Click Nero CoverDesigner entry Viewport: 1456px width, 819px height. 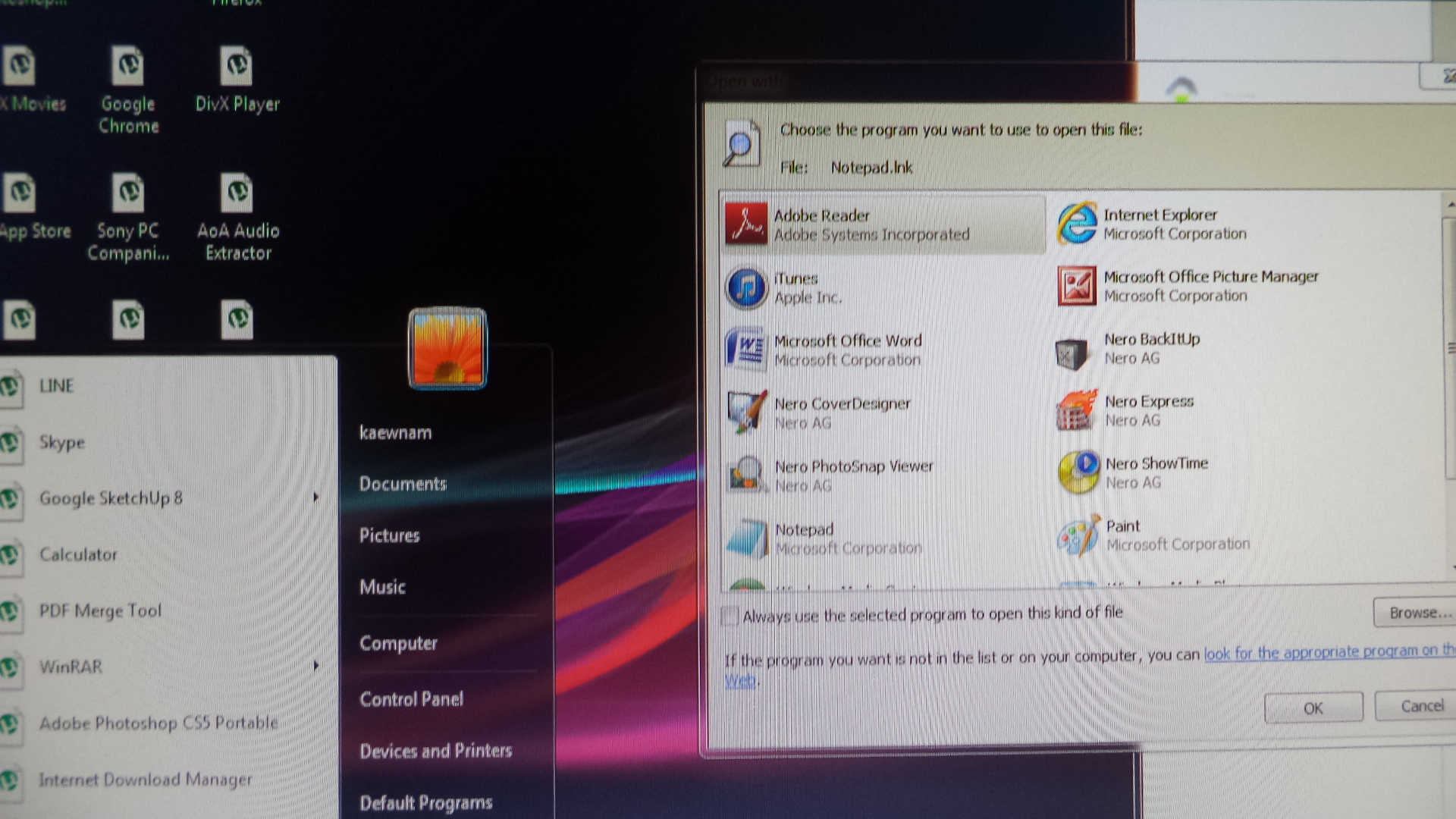[842, 404]
